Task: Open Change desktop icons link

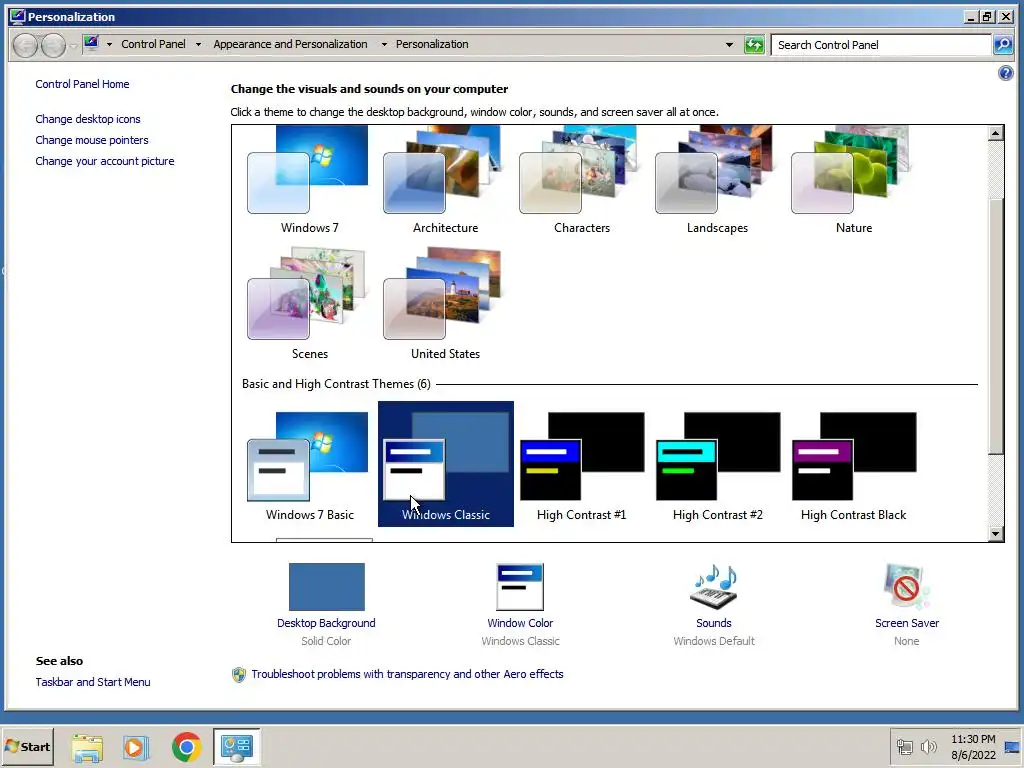Action: coord(88,119)
